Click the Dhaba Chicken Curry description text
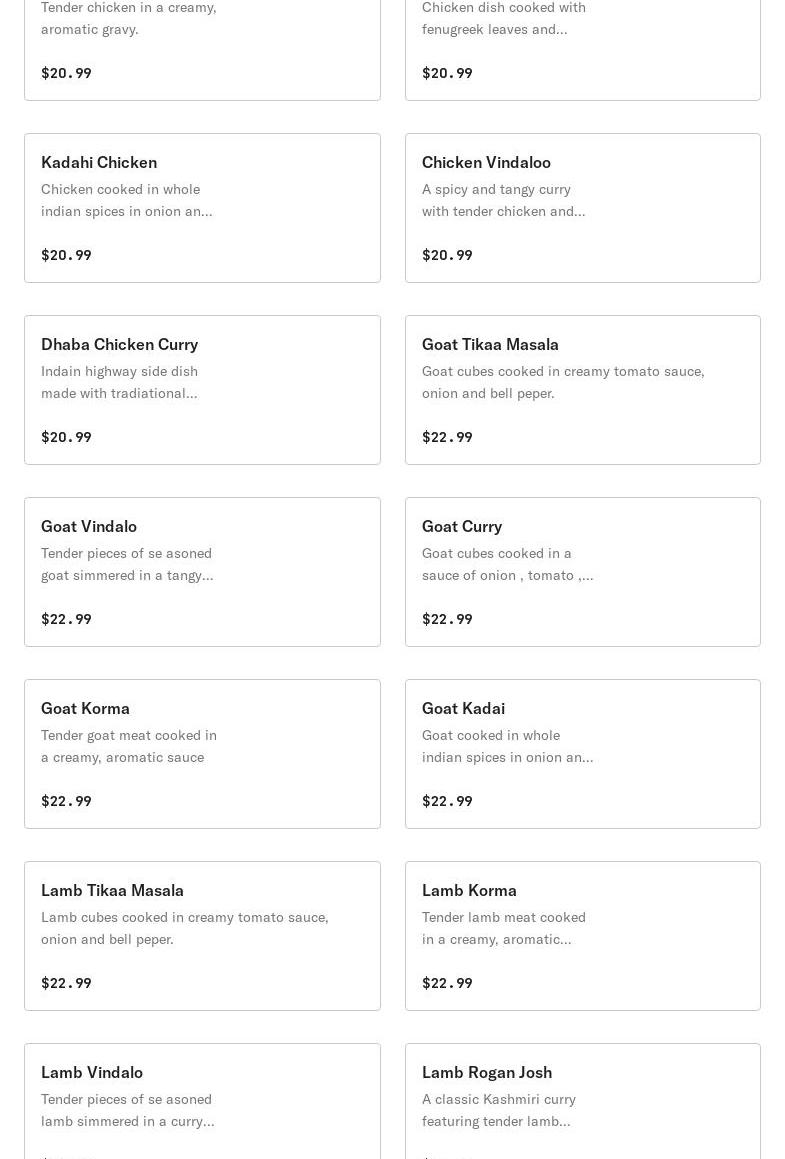The image size is (785, 1159). [x=120, y=382]
